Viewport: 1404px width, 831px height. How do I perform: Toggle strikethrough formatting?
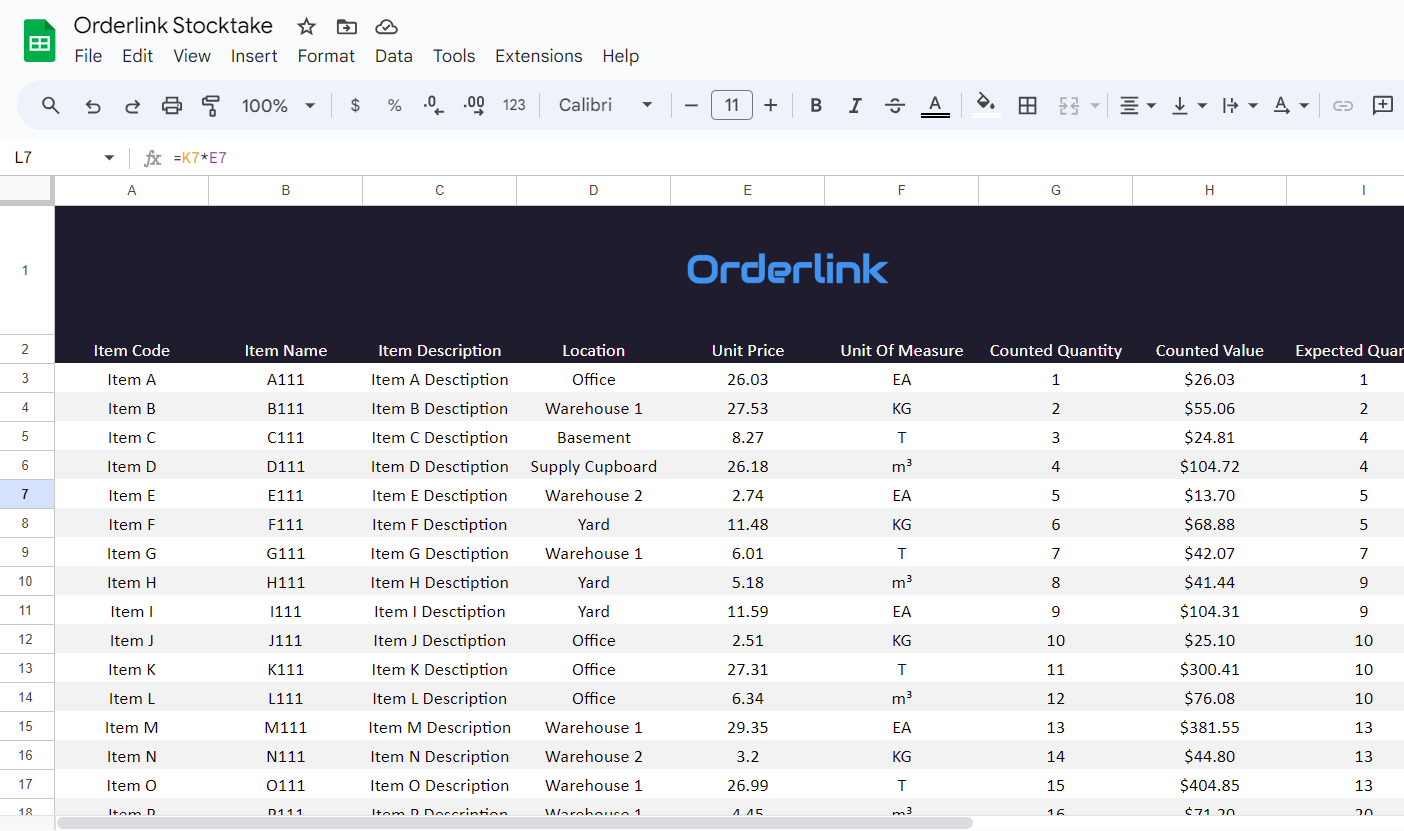(x=895, y=105)
